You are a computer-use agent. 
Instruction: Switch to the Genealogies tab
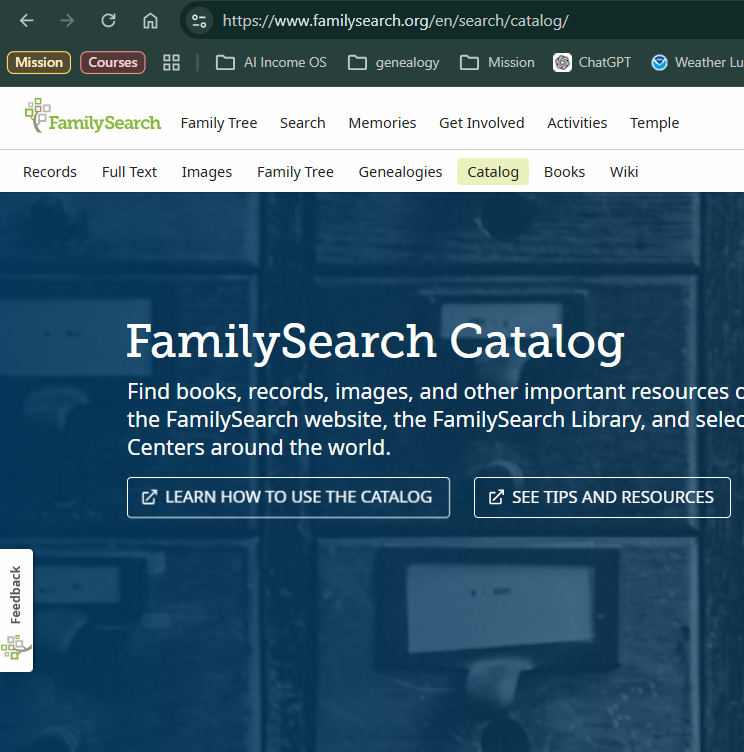coord(400,172)
